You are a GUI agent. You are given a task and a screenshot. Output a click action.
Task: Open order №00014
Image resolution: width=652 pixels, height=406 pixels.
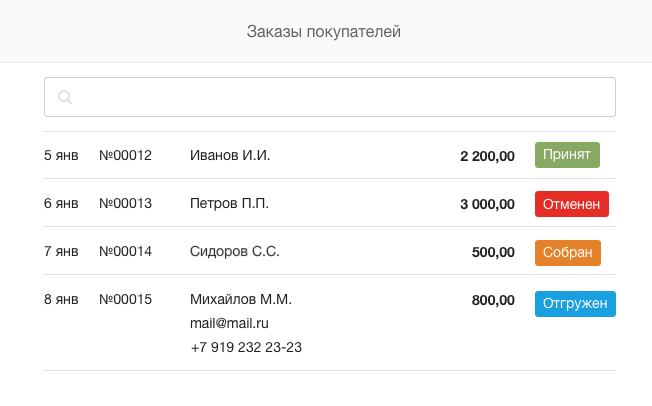pyautogui.click(x=126, y=251)
